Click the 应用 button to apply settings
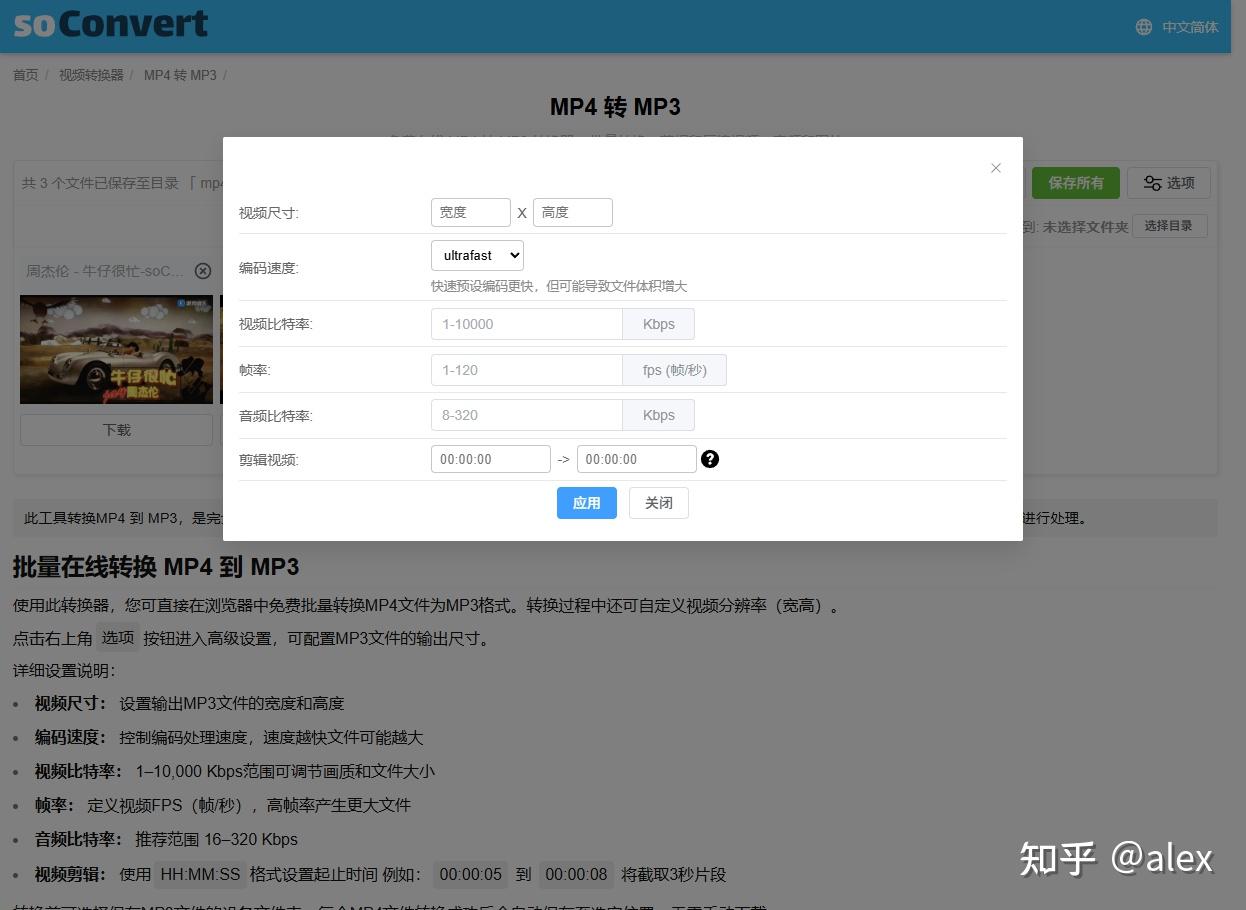 587,503
